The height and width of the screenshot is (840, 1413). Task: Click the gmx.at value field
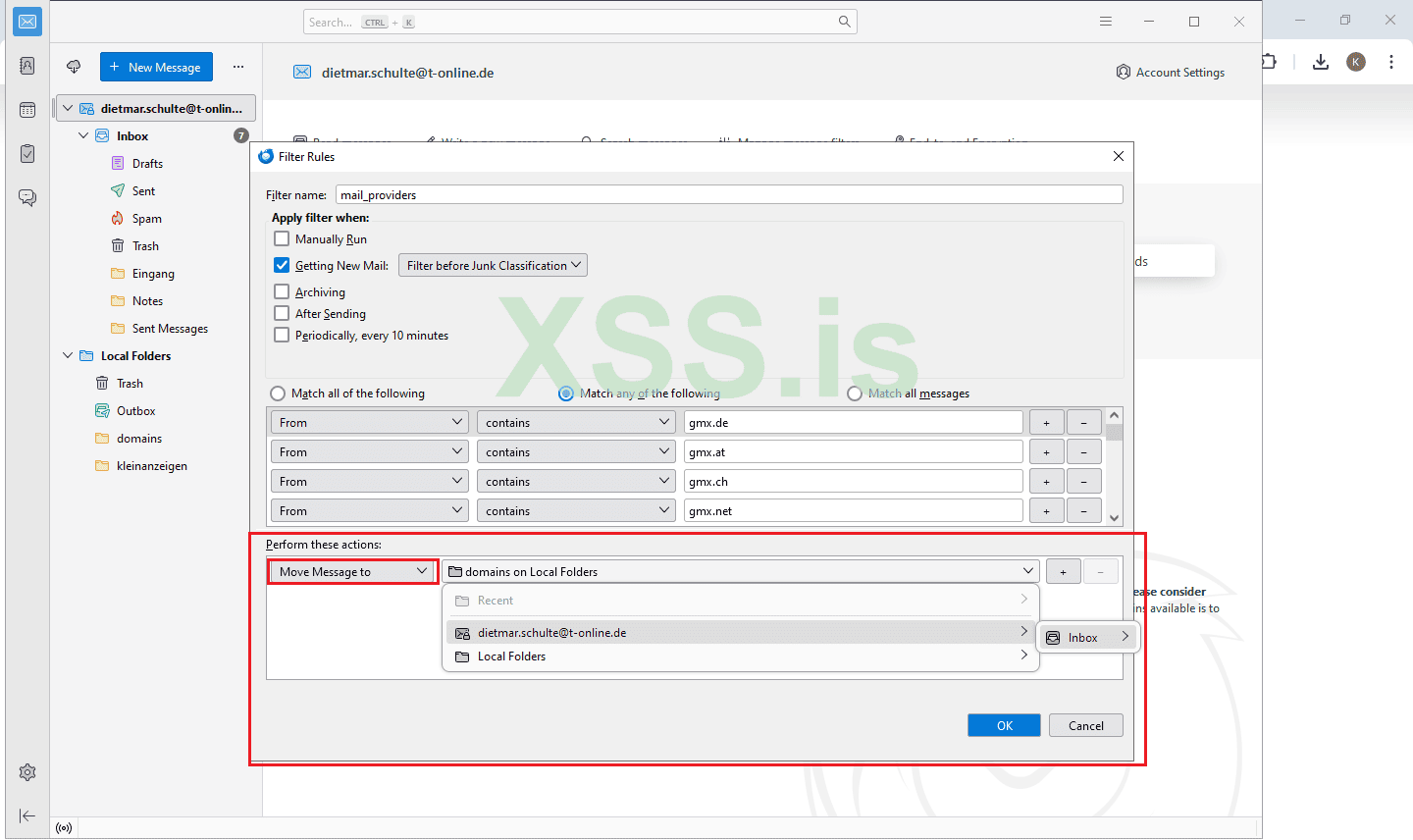(x=853, y=452)
